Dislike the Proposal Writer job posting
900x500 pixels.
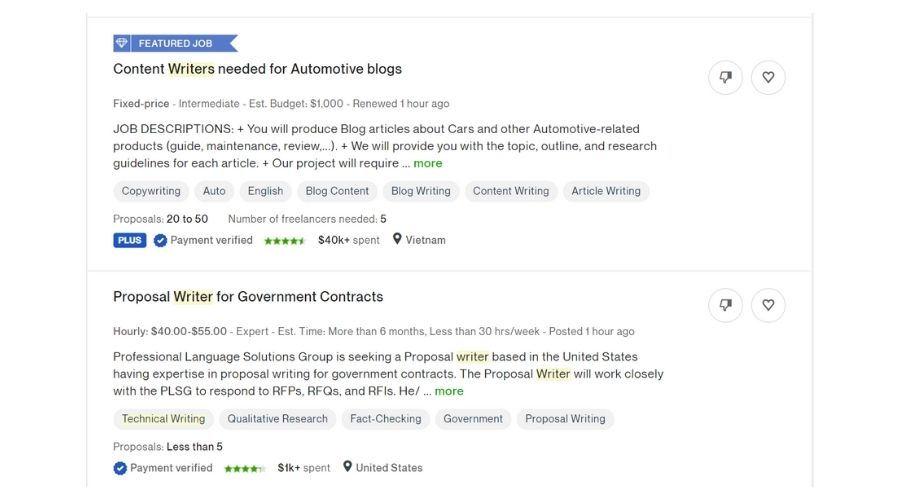click(x=725, y=305)
